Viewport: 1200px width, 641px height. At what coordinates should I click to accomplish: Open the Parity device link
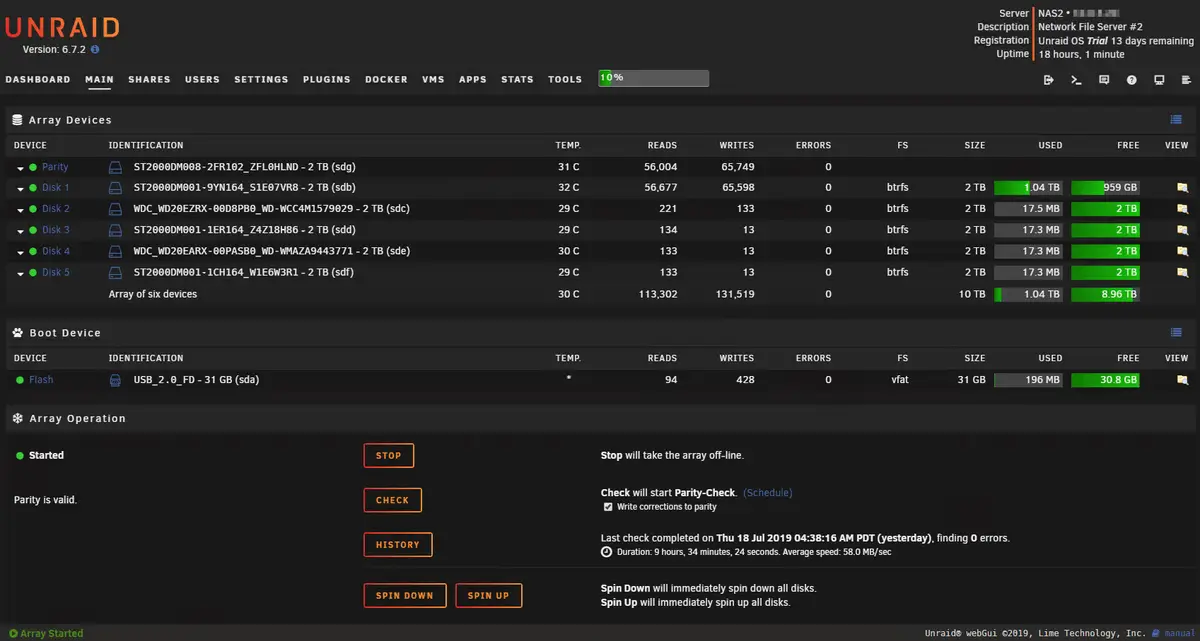point(55,167)
